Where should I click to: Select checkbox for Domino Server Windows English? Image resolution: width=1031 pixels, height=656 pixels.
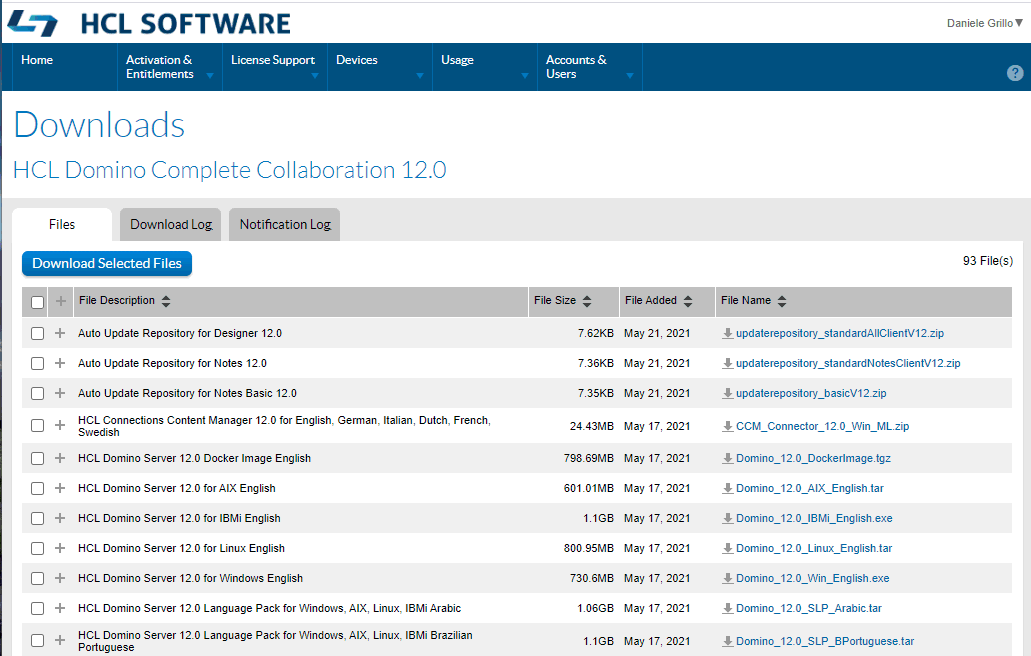pyautogui.click(x=37, y=578)
